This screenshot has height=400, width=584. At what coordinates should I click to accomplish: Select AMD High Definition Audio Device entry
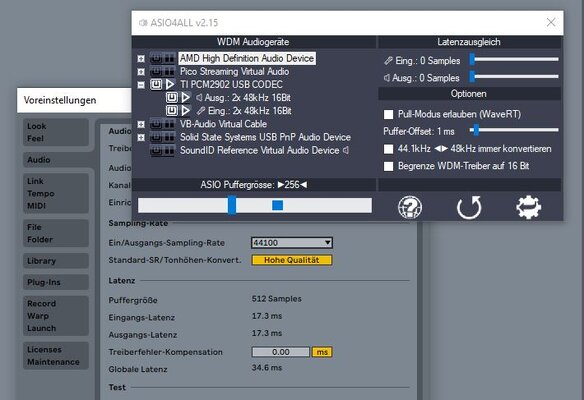coord(247,58)
